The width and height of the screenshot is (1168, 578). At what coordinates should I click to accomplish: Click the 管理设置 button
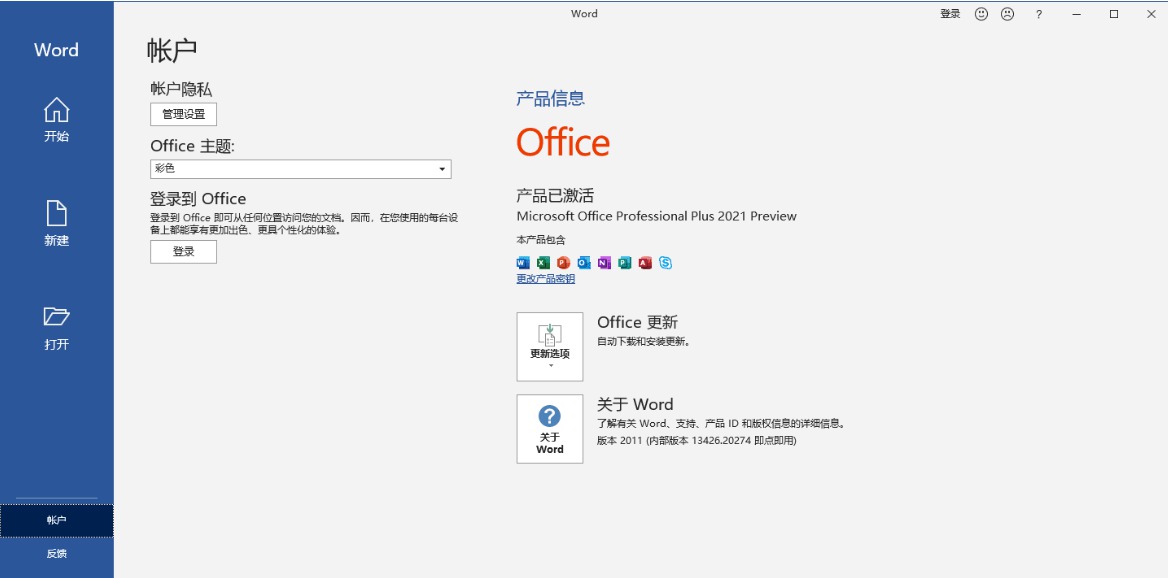click(x=183, y=114)
